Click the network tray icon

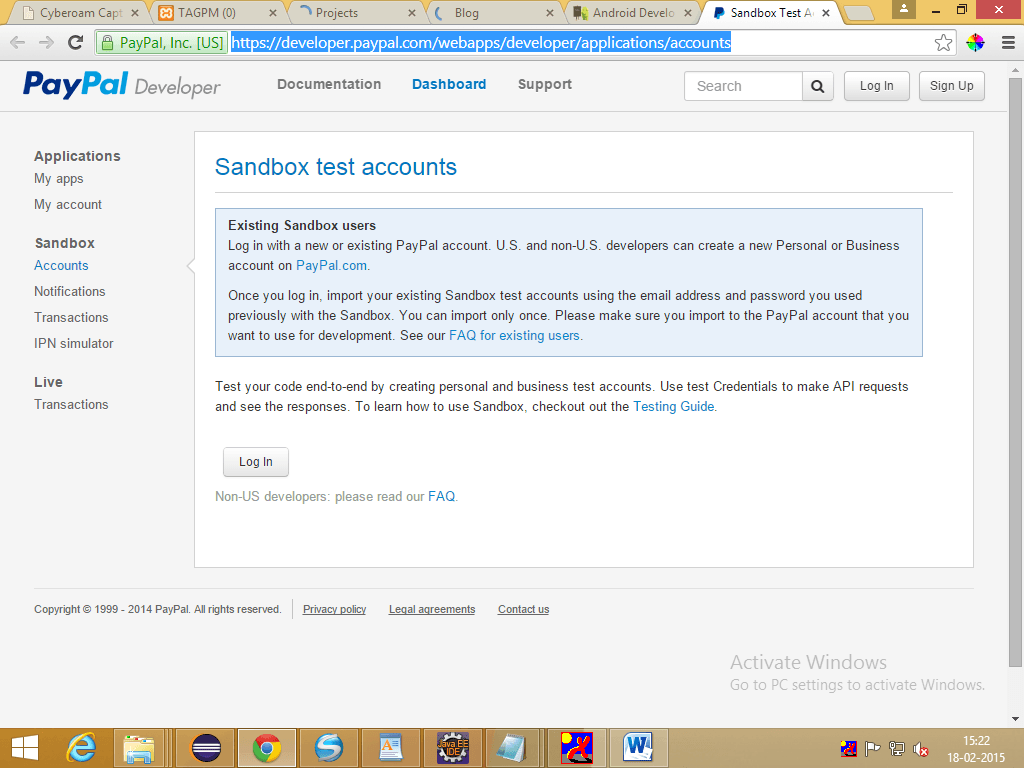click(x=897, y=749)
